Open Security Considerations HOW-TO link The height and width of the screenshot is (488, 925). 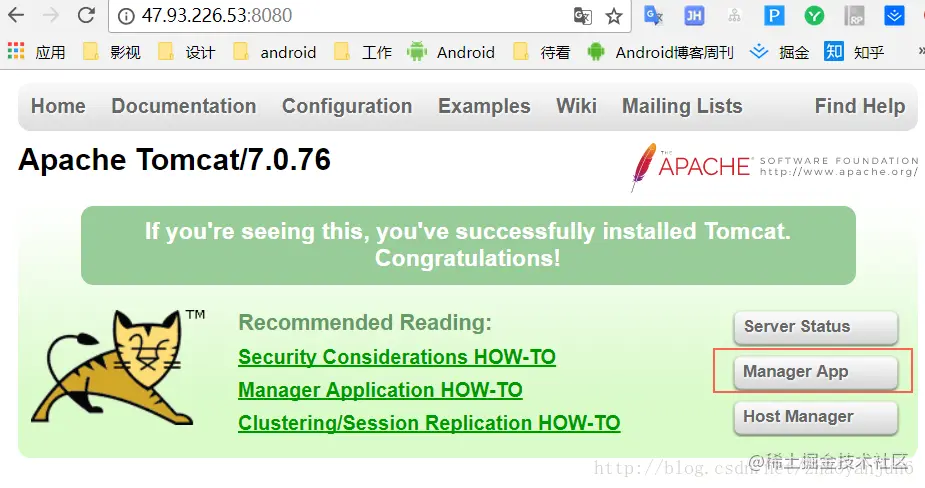point(397,357)
